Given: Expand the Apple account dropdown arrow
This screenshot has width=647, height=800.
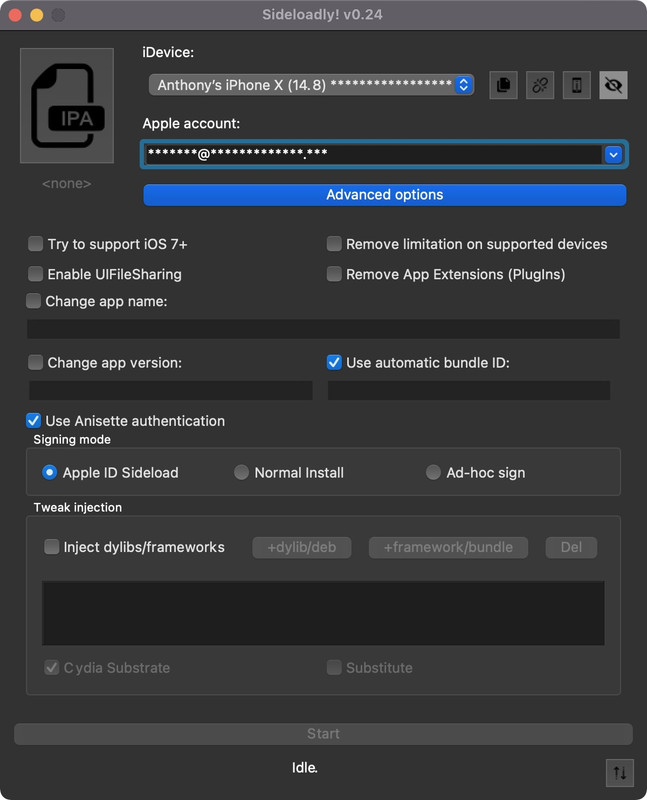Looking at the screenshot, I should (613, 154).
